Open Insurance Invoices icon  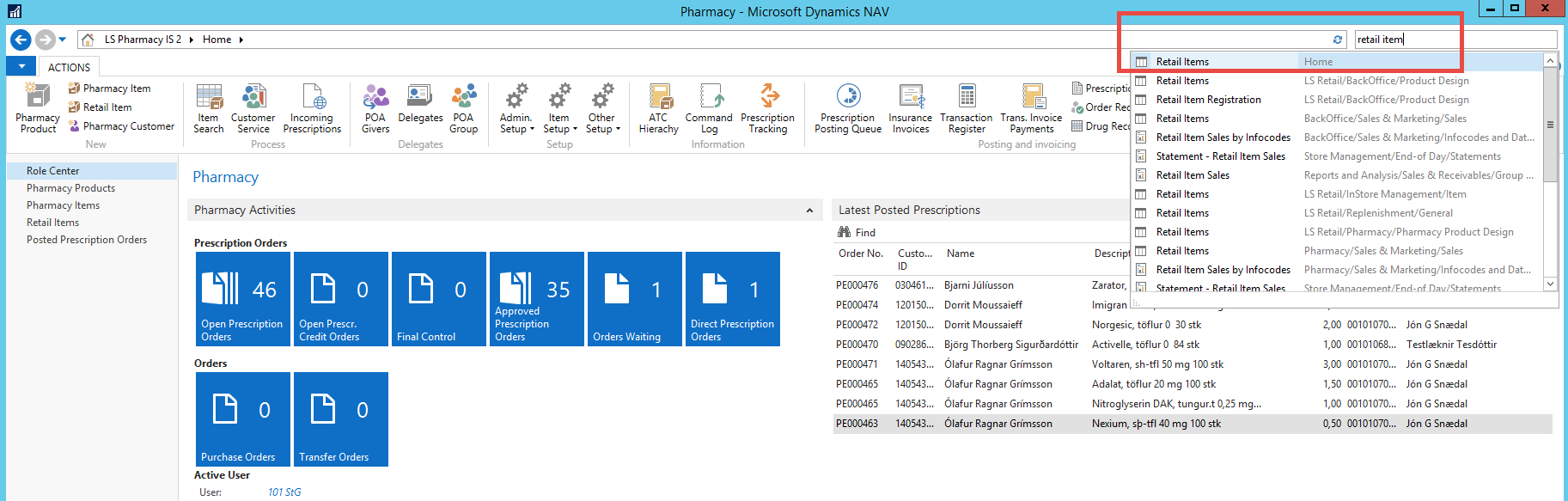click(910, 108)
